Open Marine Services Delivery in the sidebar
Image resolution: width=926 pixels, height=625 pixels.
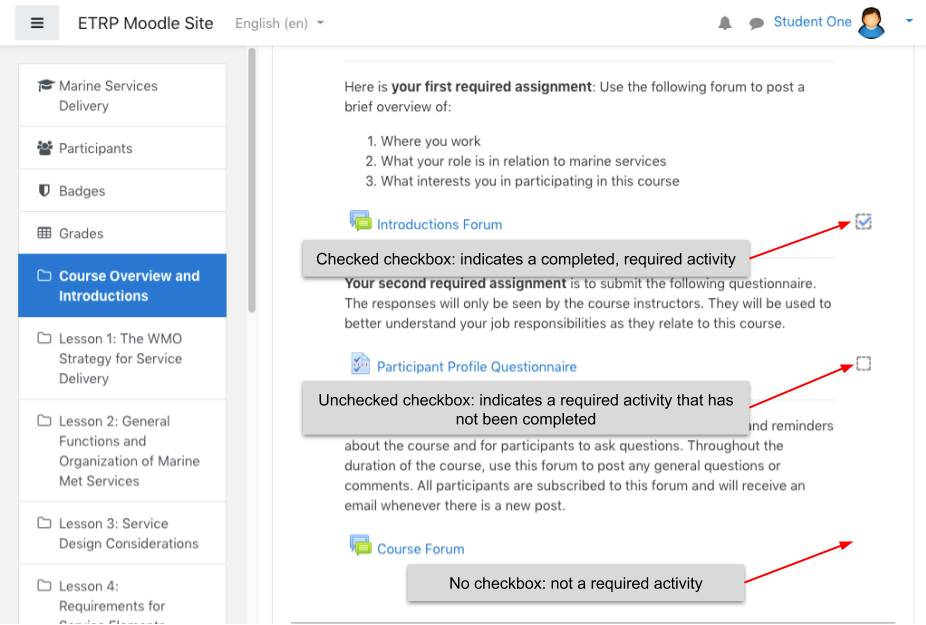point(122,96)
